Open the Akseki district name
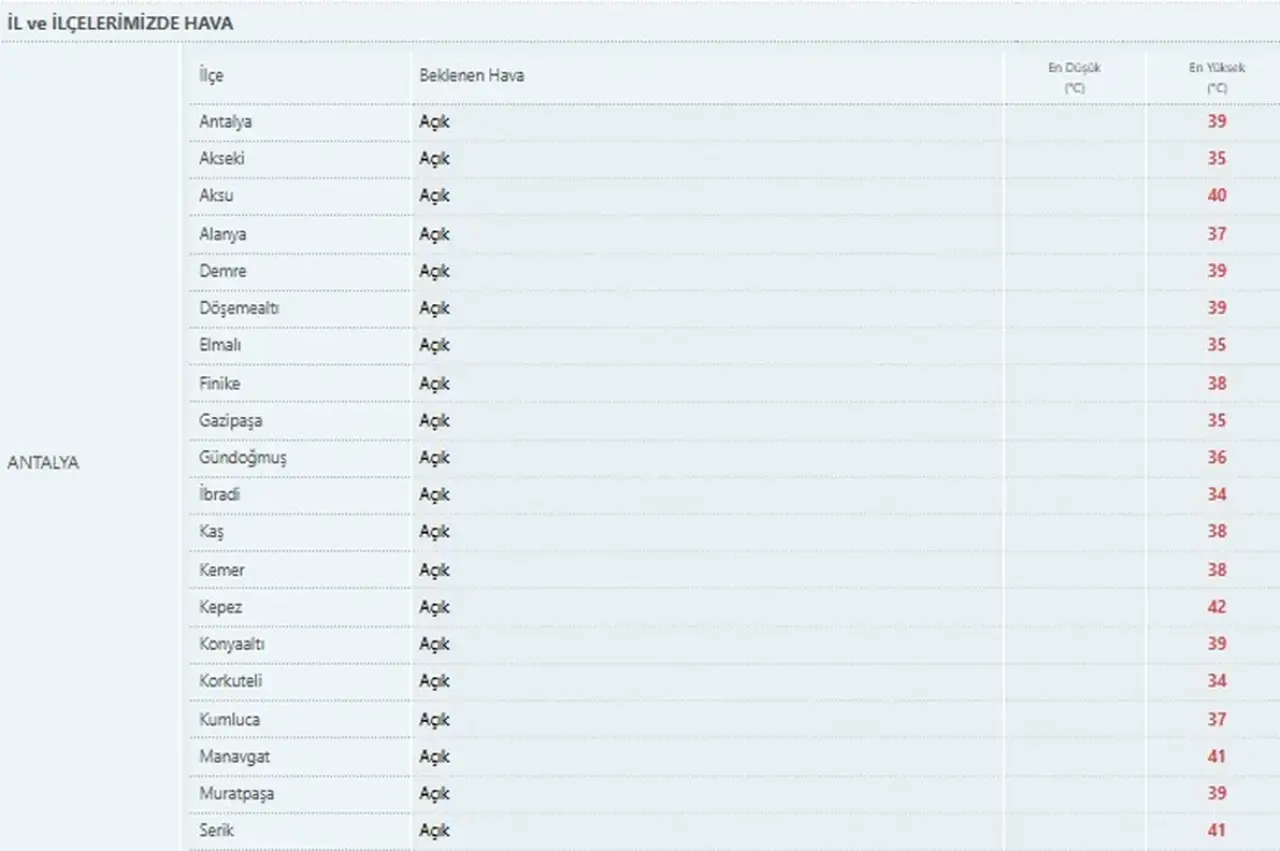1280x851 pixels. coord(222,159)
